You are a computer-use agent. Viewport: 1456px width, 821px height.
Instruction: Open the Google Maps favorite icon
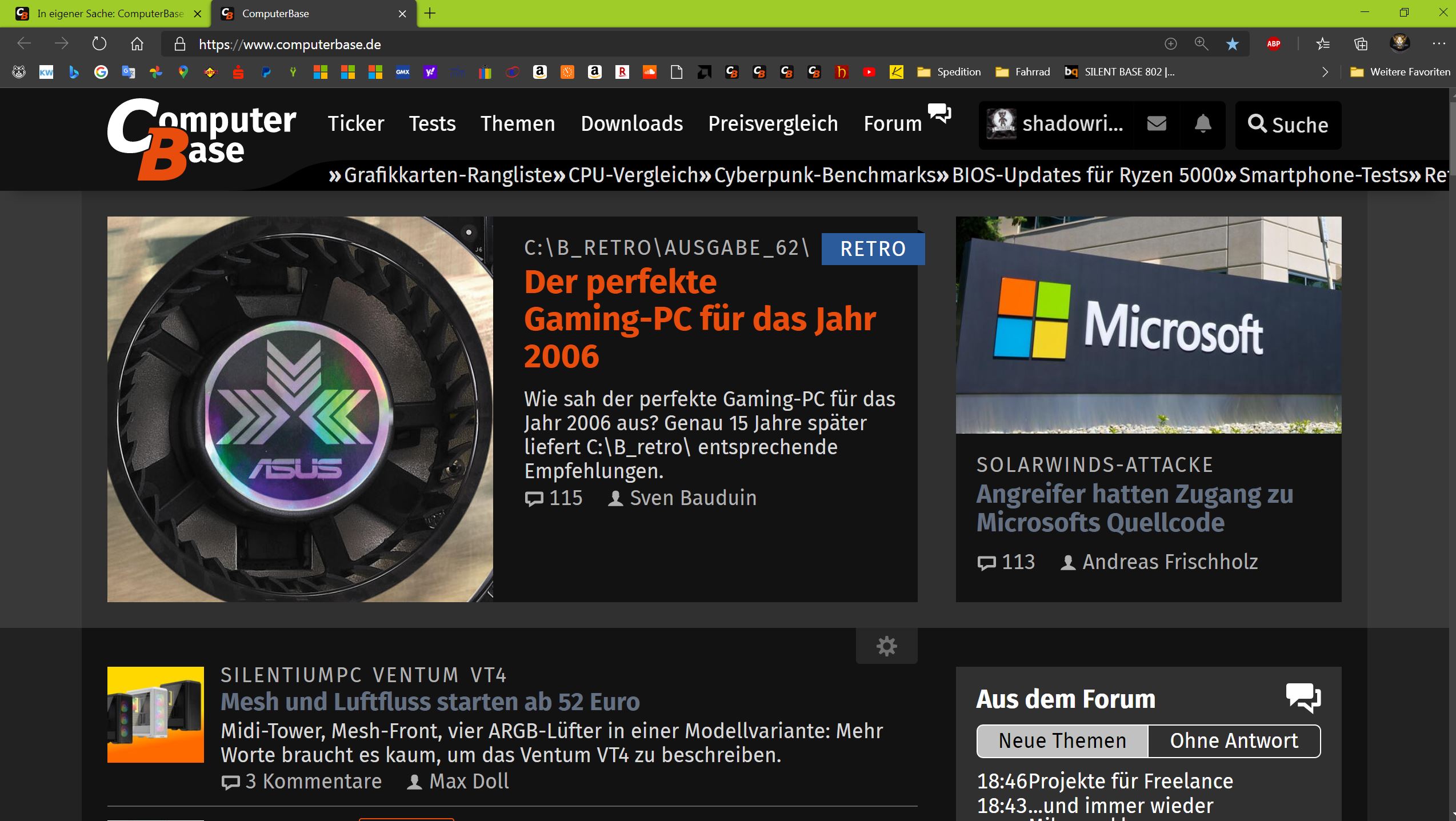tap(183, 72)
